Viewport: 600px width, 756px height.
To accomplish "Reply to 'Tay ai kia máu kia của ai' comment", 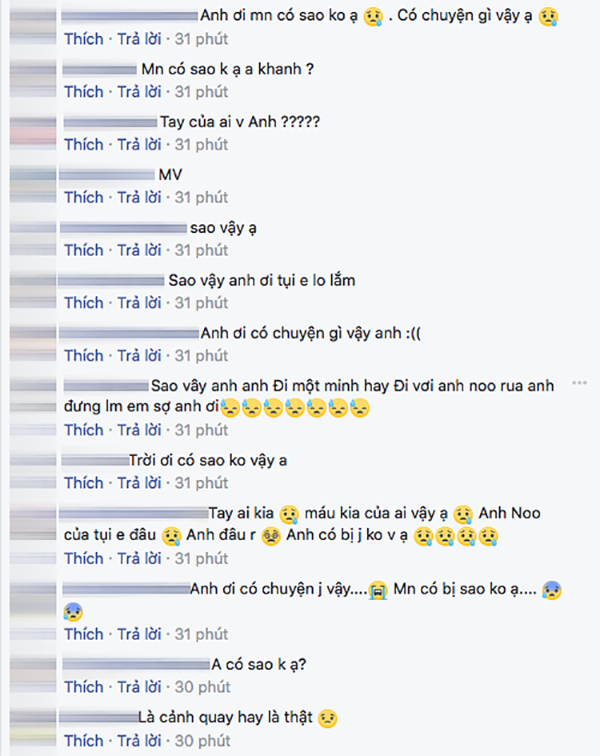I will [x=139, y=558].
